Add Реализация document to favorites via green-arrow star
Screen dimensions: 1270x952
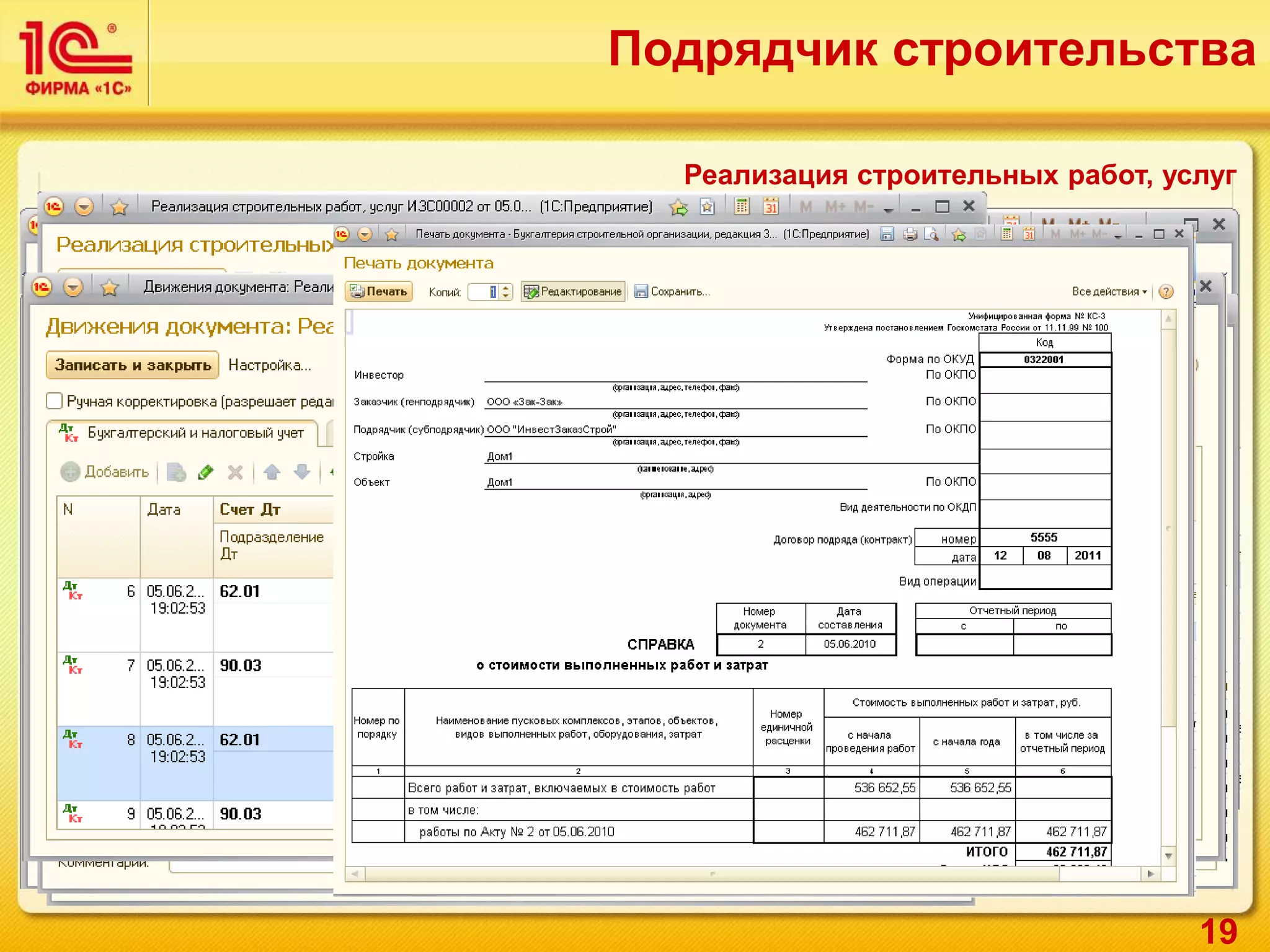click(x=679, y=206)
